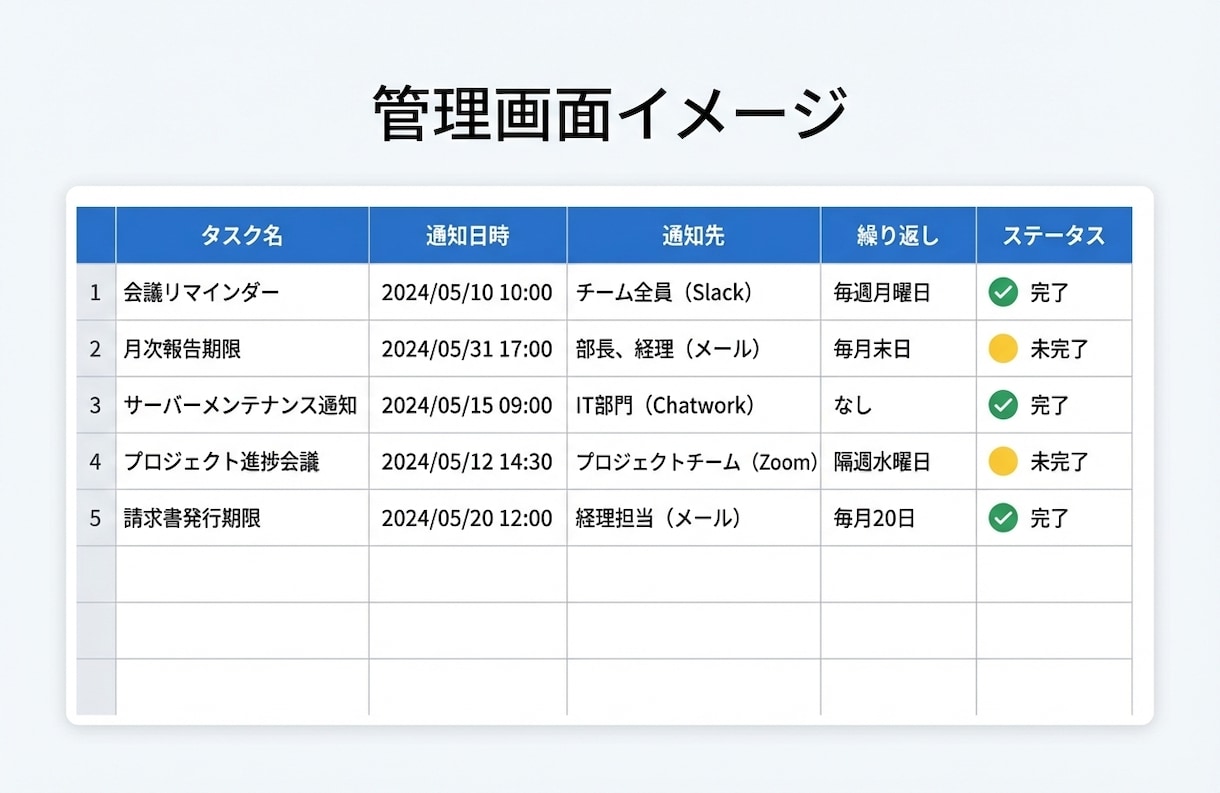Click the なし repeat cell
1220x793 pixels.
(898, 405)
